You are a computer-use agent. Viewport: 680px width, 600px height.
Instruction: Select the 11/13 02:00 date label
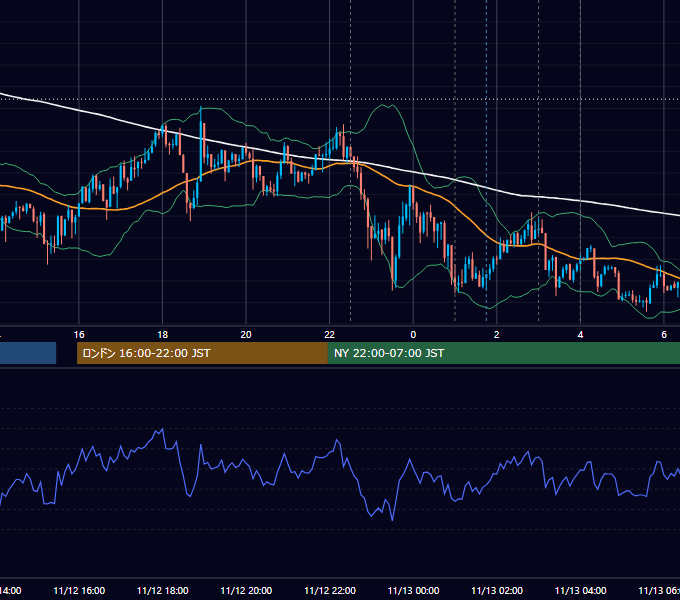pyautogui.click(x=497, y=590)
